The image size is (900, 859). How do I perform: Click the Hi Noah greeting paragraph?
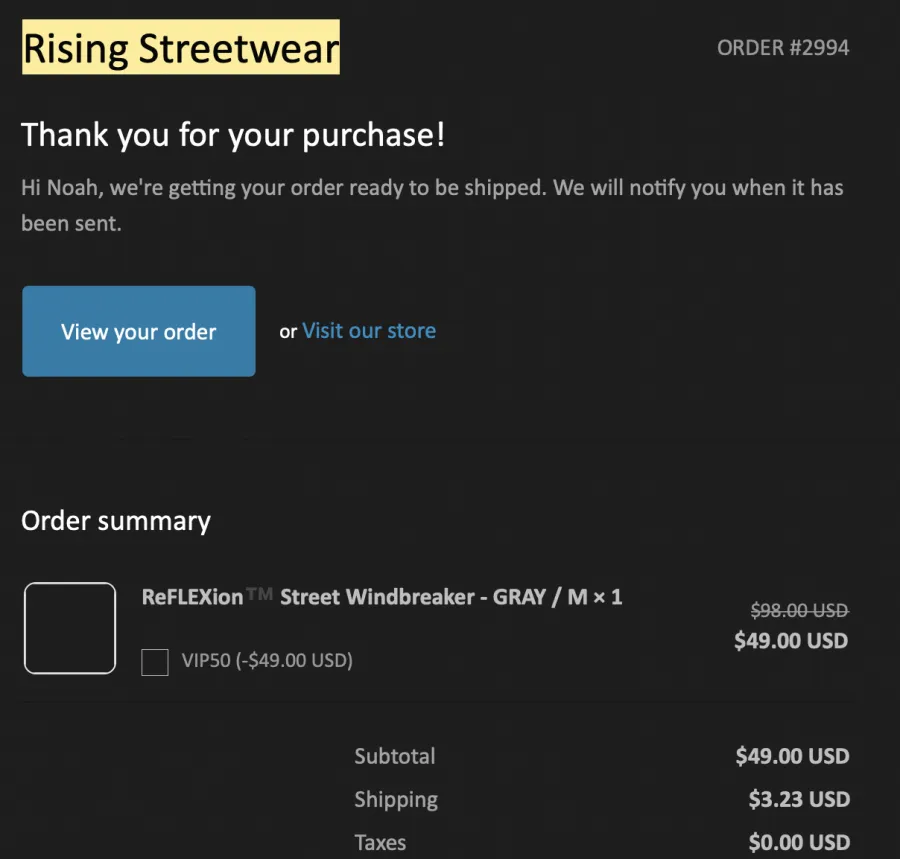pos(432,205)
